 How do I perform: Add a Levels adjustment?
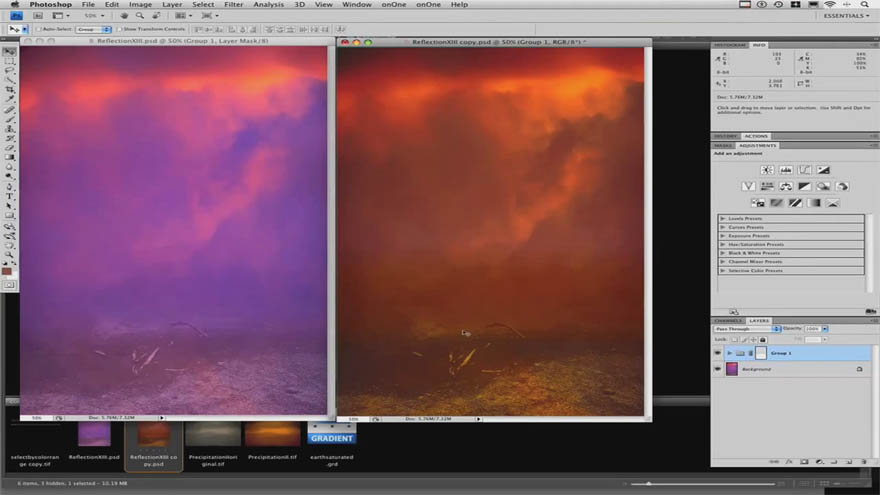coord(786,169)
